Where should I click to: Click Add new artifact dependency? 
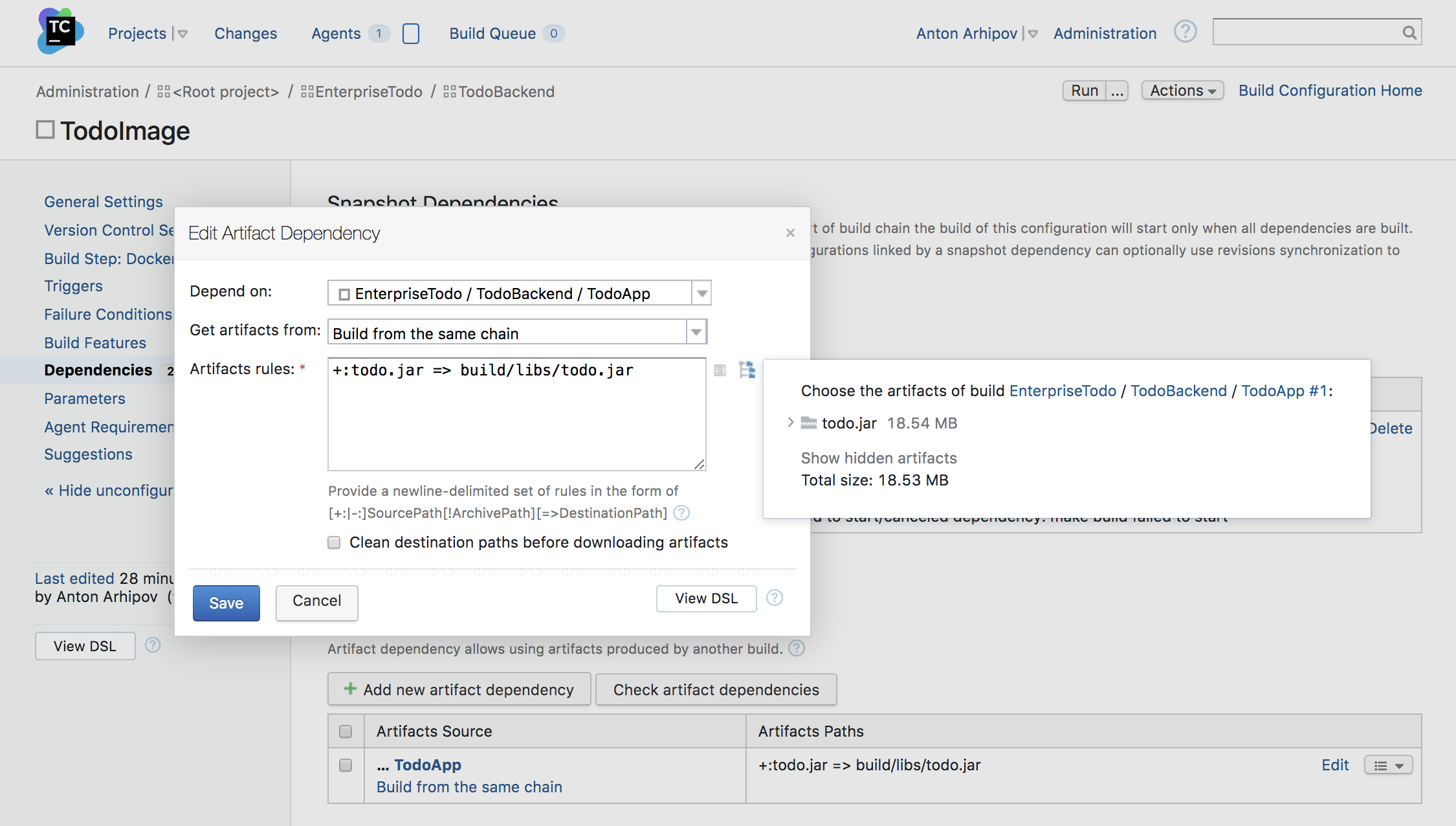459,689
